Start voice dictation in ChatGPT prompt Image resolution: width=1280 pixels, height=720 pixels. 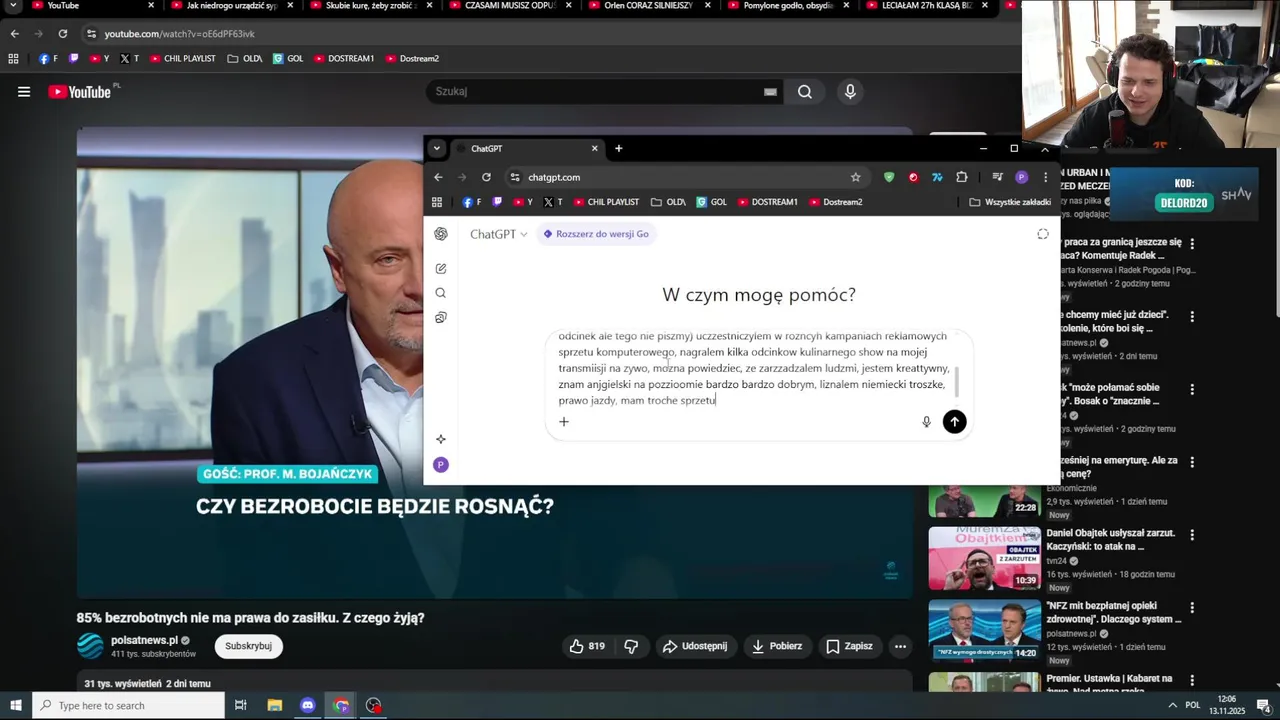pyautogui.click(x=926, y=422)
